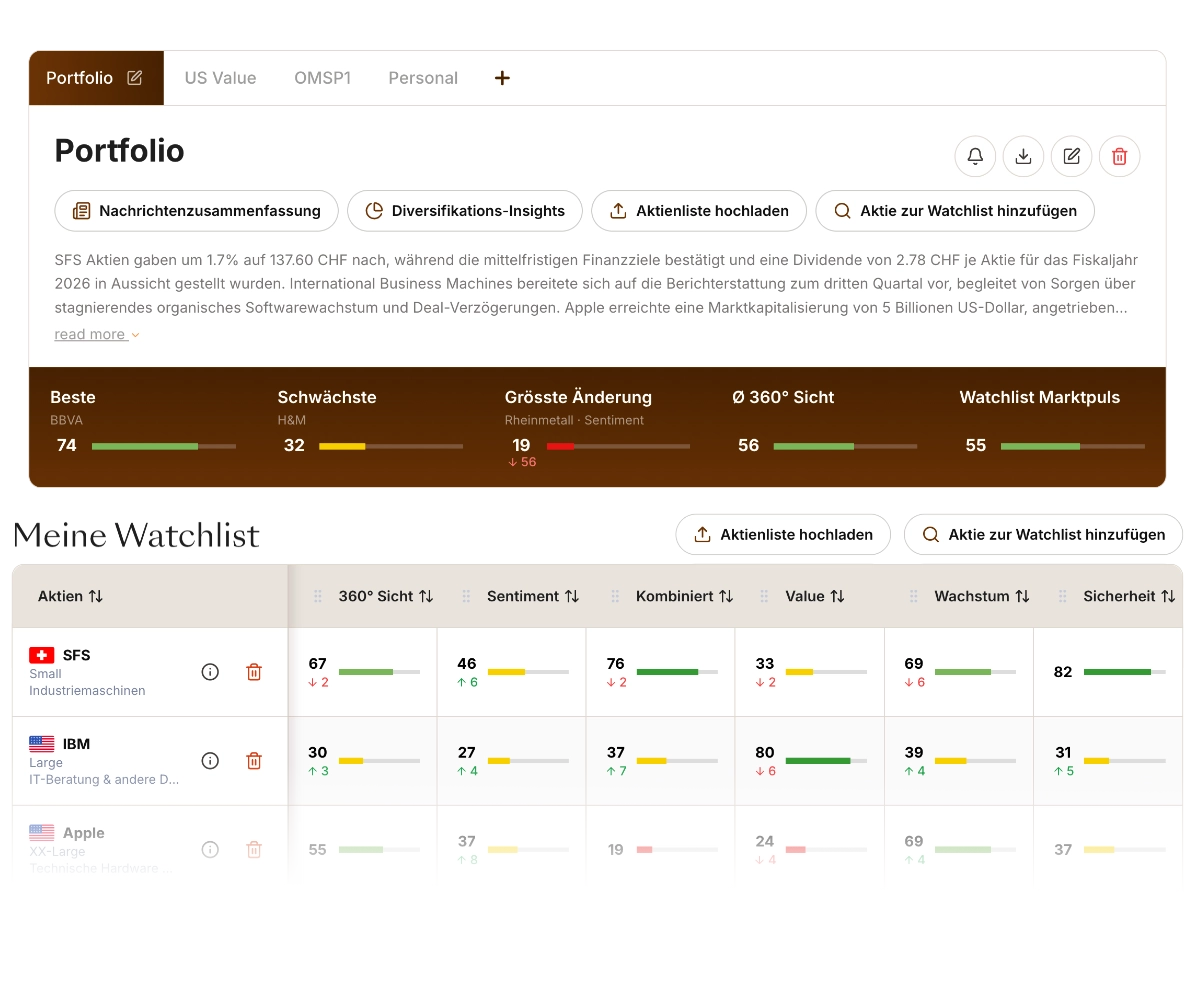This screenshot has height=1000, width=1200.
Task: Switch to the OMSP1 tab
Action: click(322, 78)
